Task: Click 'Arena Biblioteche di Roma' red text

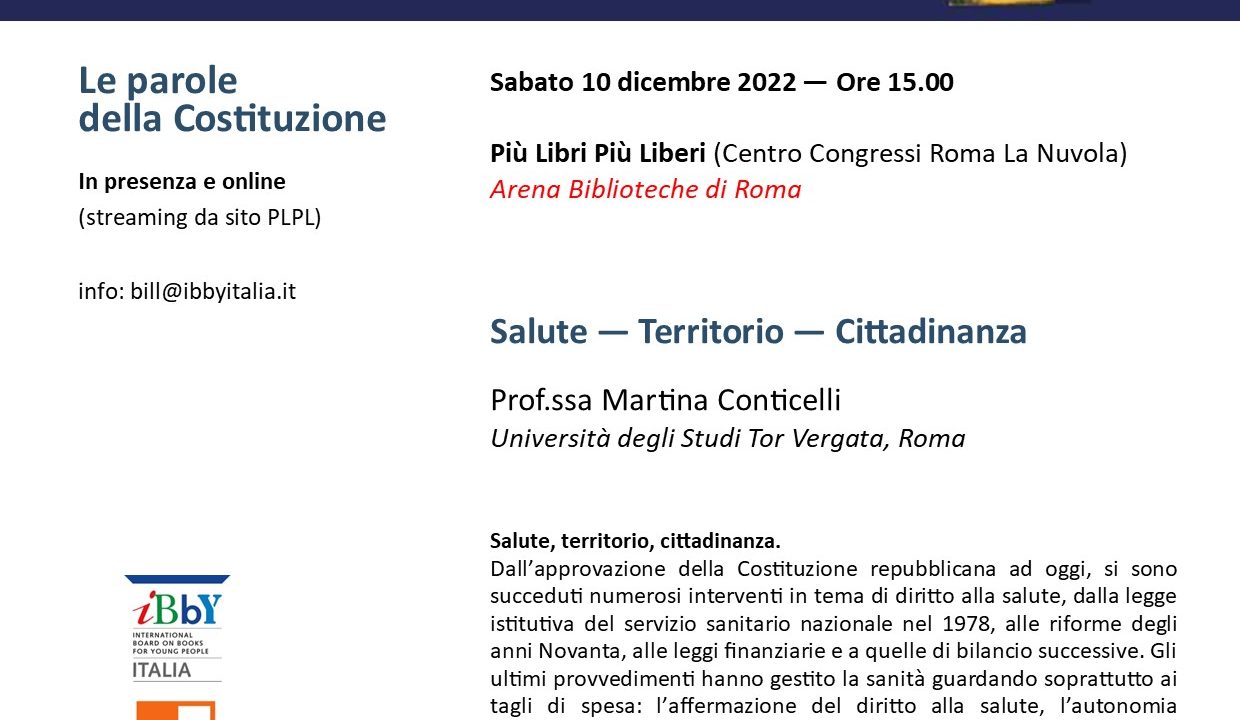Action: tap(645, 190)
